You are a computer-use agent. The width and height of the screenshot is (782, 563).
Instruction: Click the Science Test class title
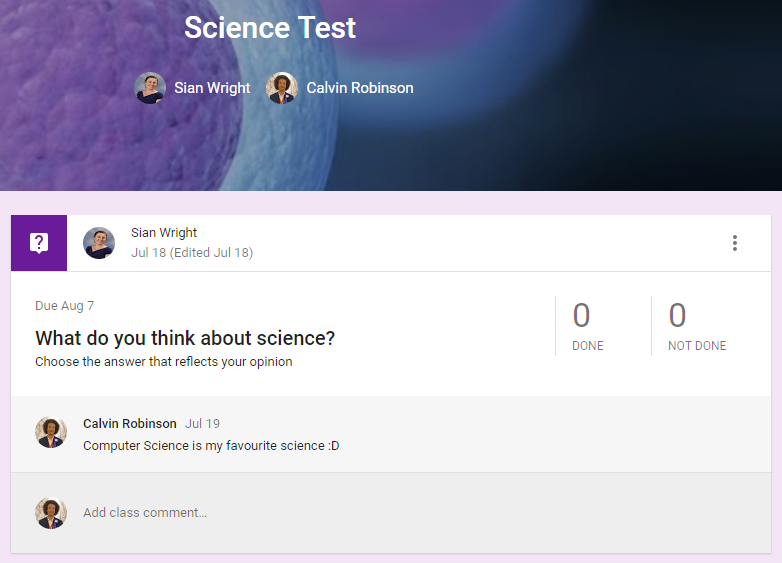point(270,27)
